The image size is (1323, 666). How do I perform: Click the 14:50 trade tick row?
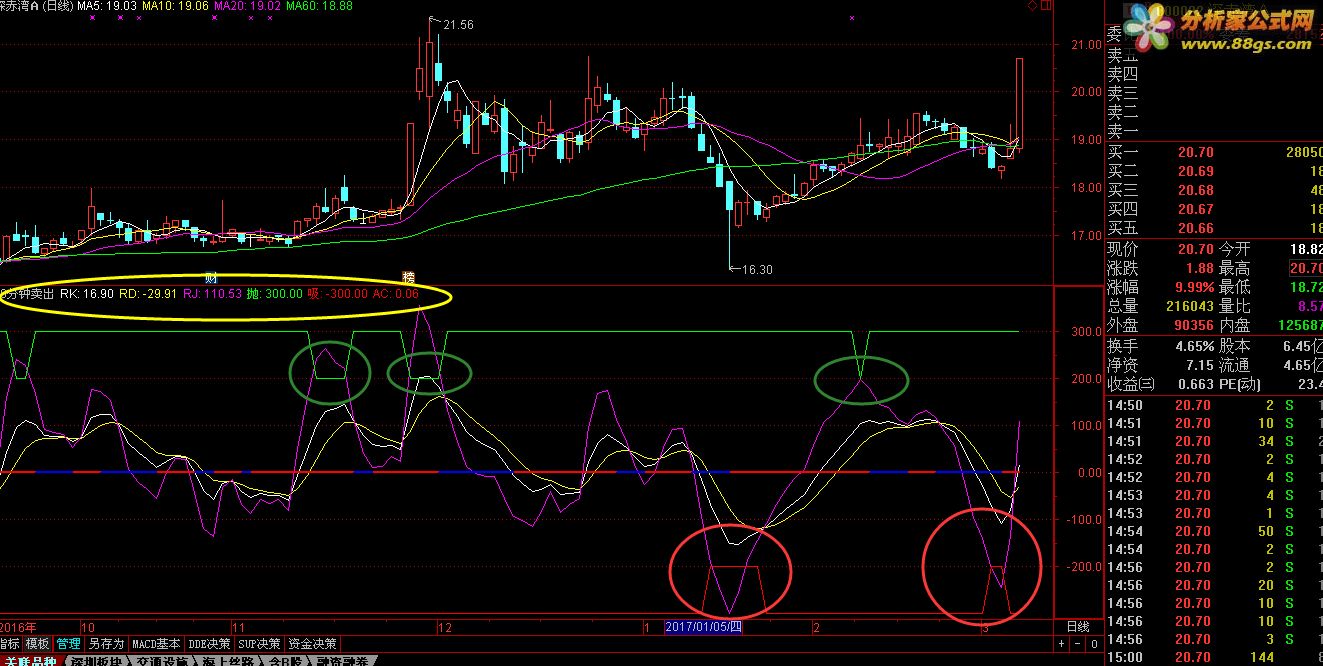click(1214, 405)
